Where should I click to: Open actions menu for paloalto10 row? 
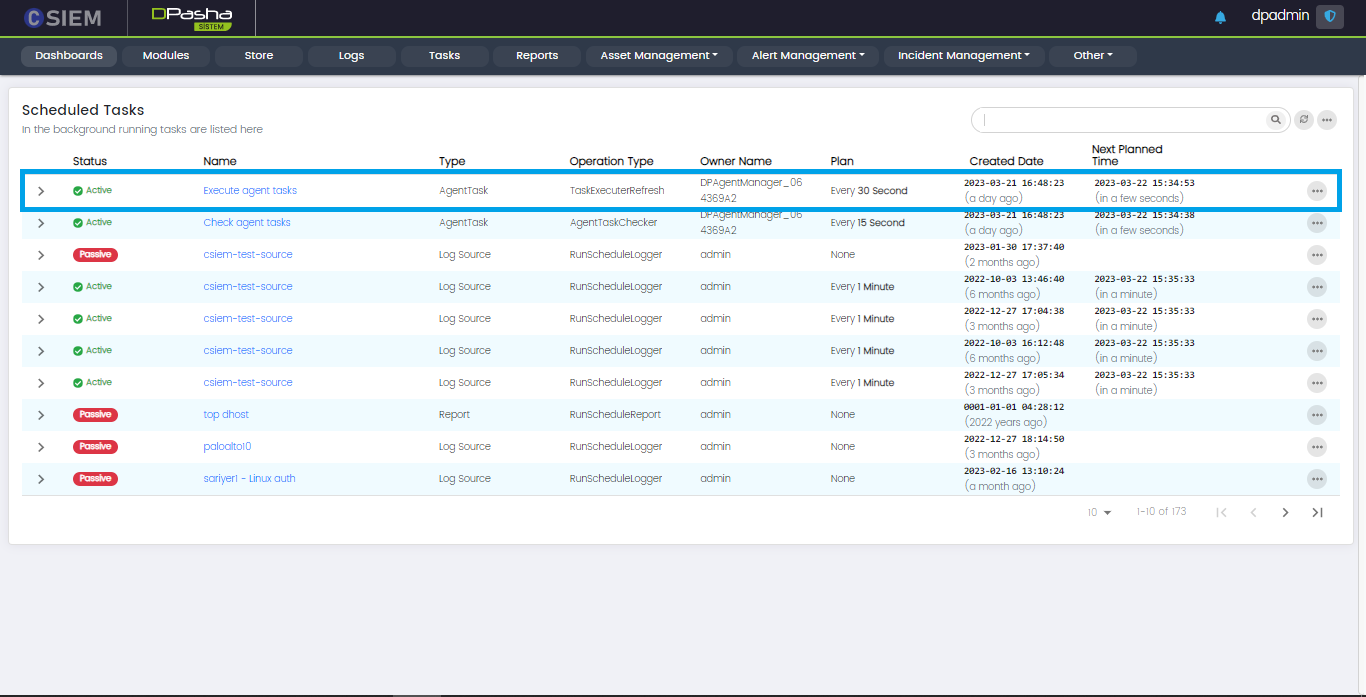1317,447
